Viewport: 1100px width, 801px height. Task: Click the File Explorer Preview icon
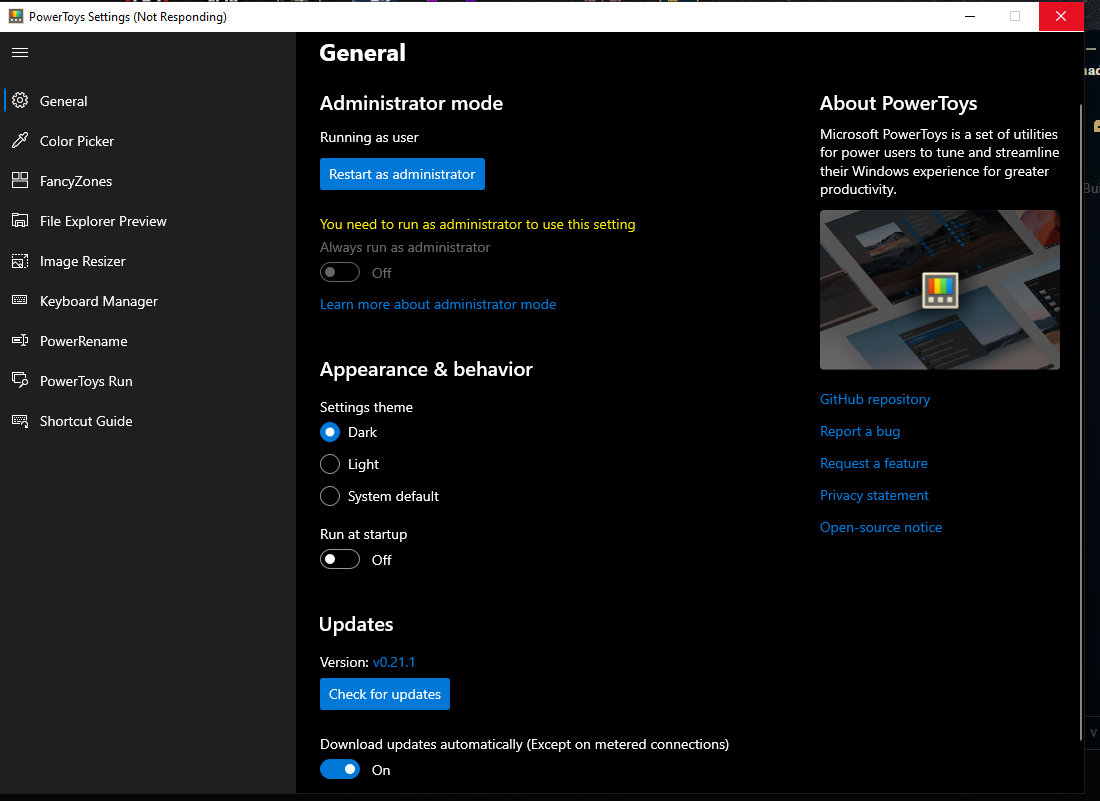(x=20, y=220)
